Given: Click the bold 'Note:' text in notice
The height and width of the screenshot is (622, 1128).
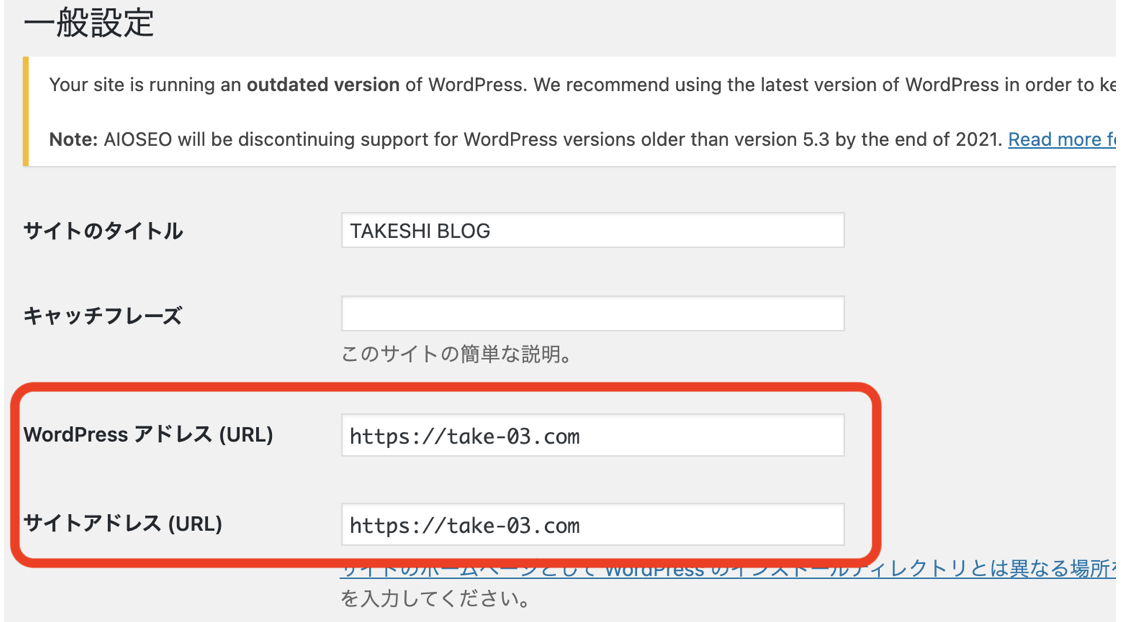Looking at the screenshot, I should pos(72,140).
